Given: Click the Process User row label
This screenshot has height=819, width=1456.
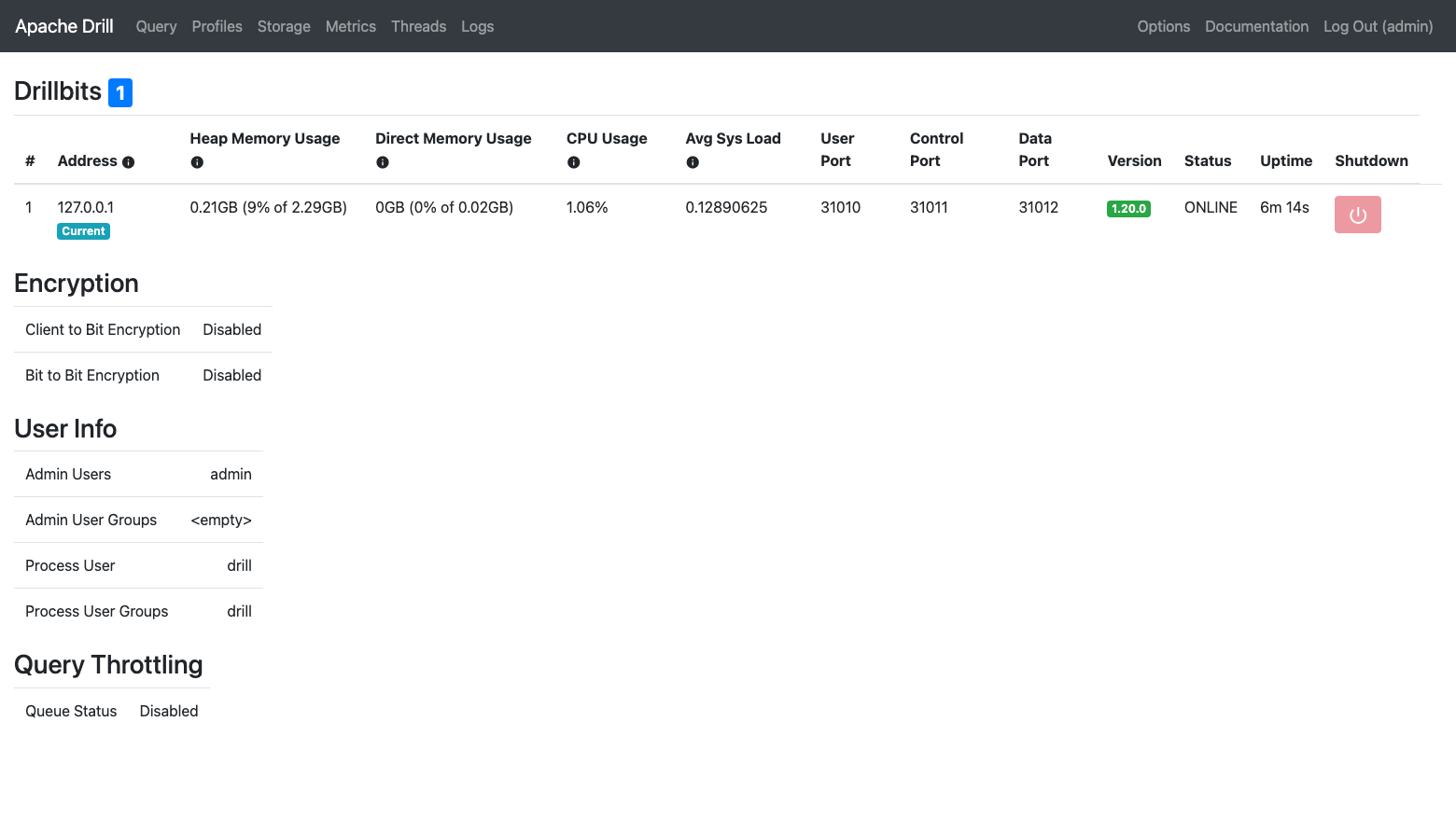Looking at the screenshot, I should point(70,565).
